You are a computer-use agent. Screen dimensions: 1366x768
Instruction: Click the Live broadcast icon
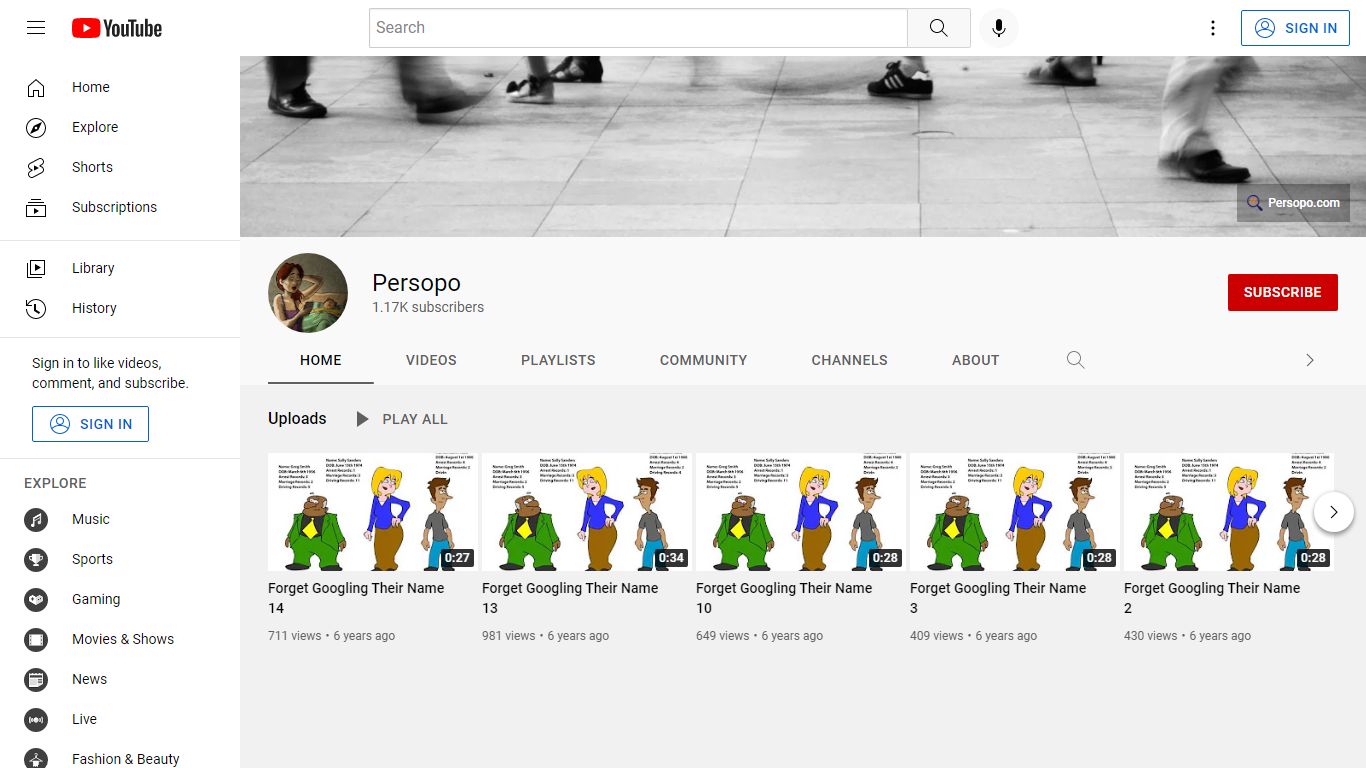[36, 719]
